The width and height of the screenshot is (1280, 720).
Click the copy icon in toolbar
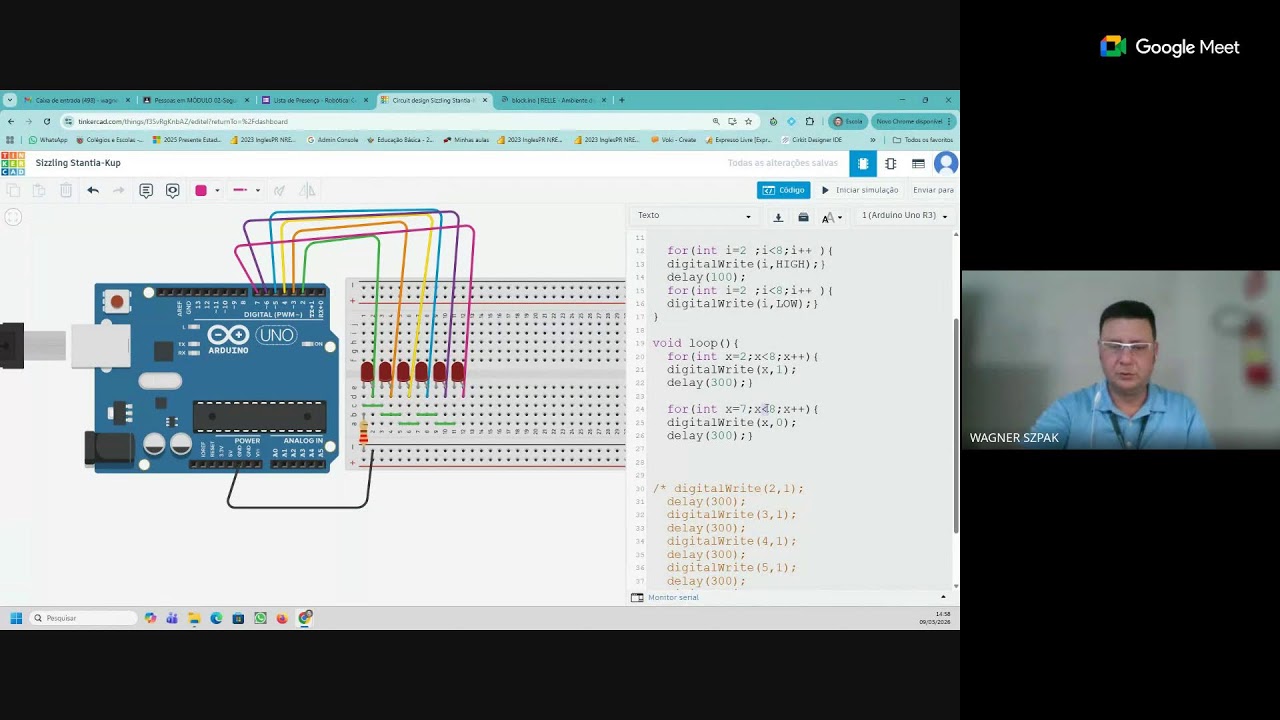13,190
